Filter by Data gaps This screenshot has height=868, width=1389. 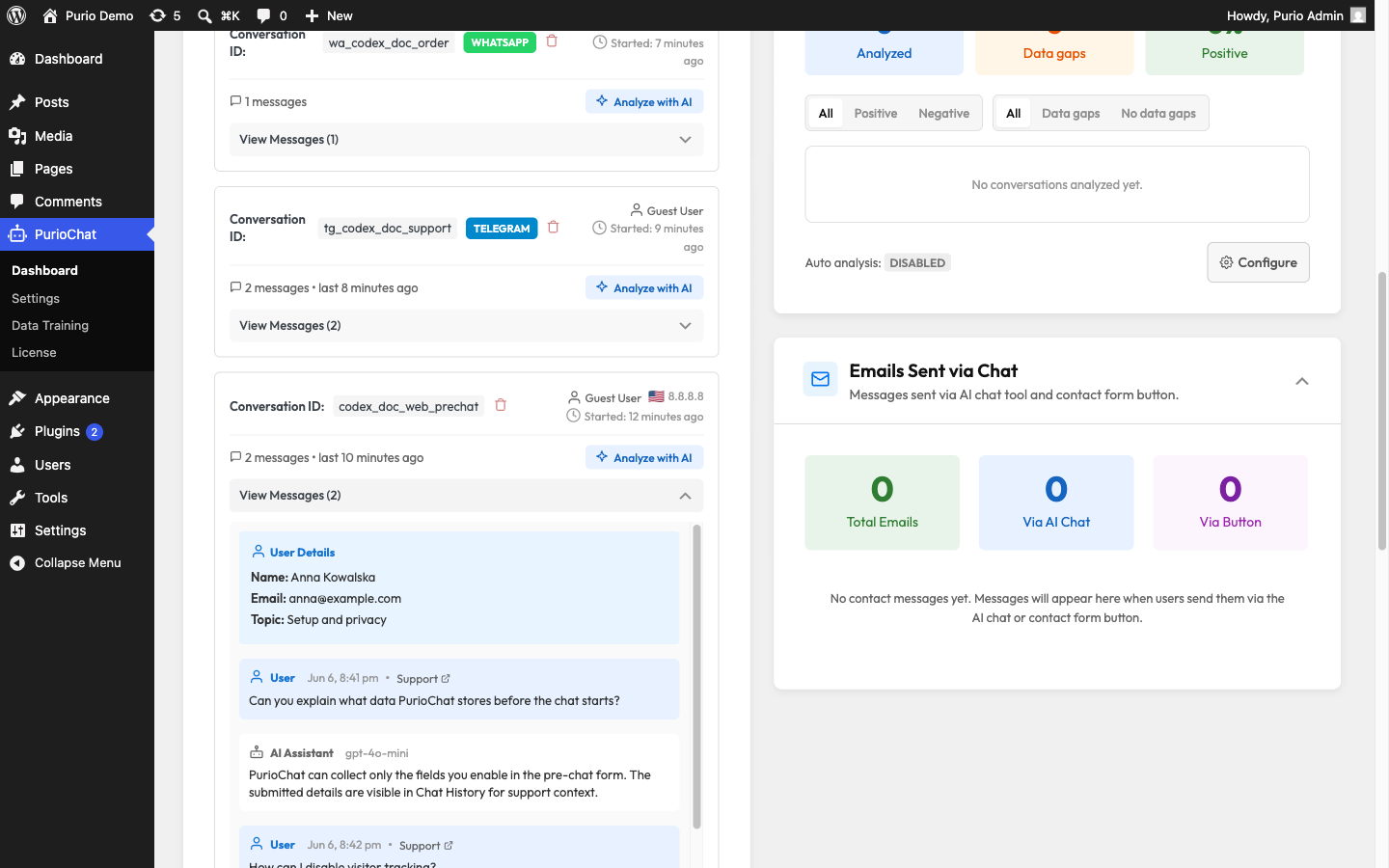coord(1071,113)
